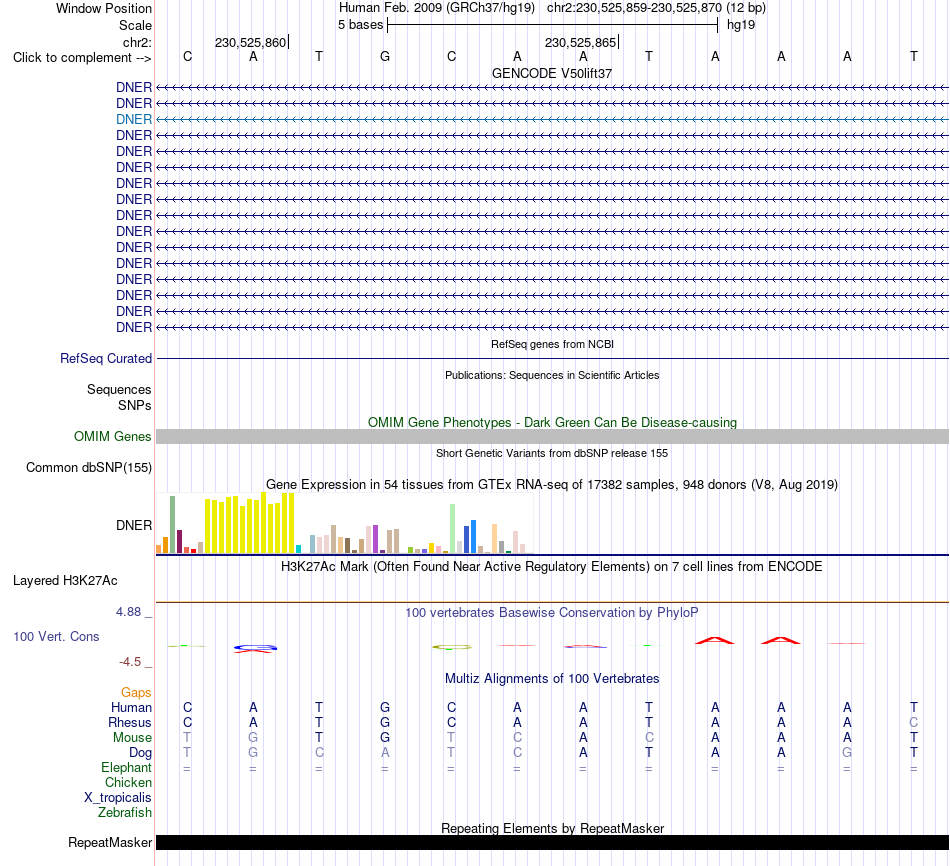Click the cyan bar in GTEx expression chart
Image resolution: width=950 pixels, height=866 pixels.
click(298, 549)
